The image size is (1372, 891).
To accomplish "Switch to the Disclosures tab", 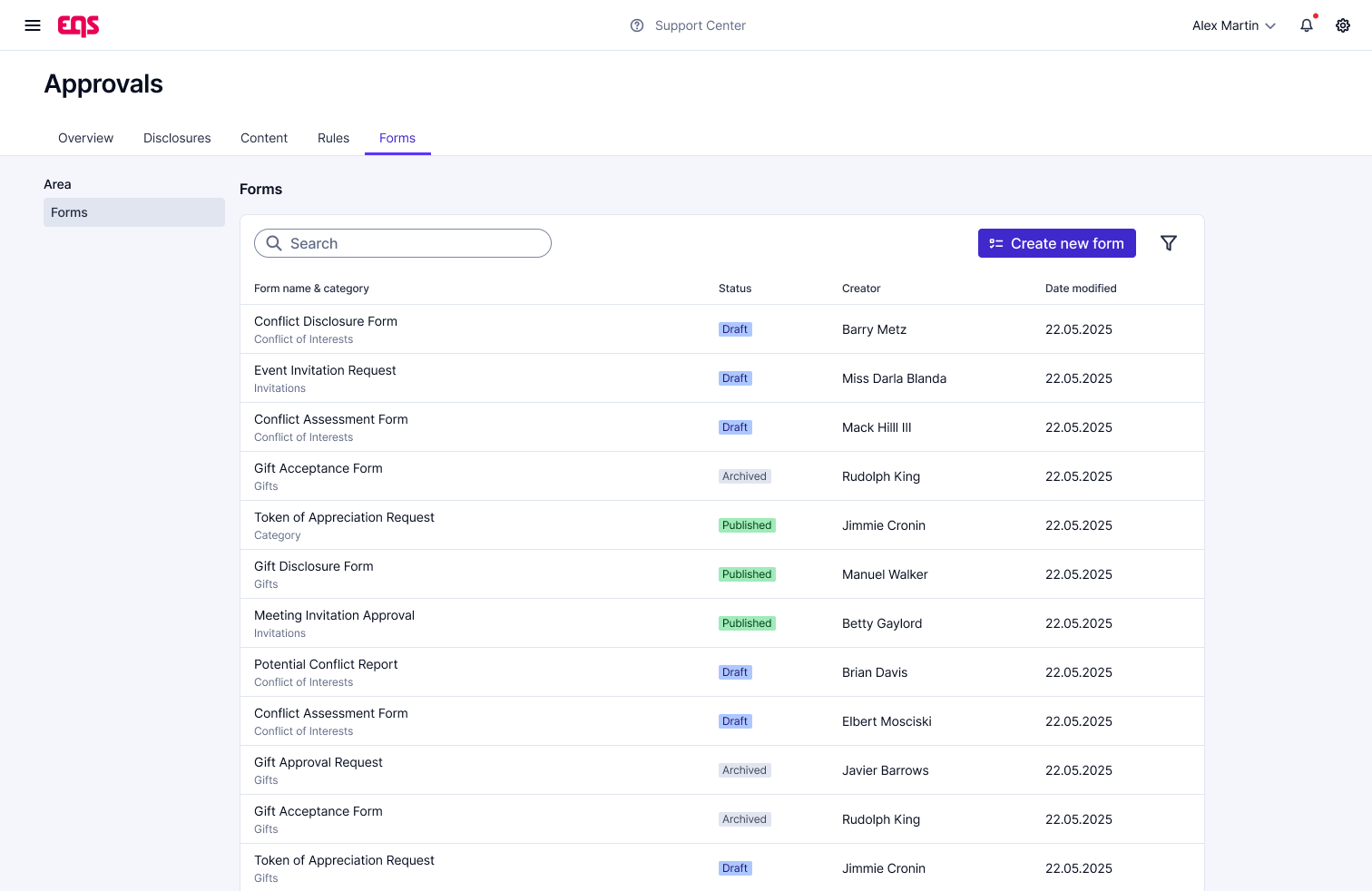I will click(x=177, y=138).
